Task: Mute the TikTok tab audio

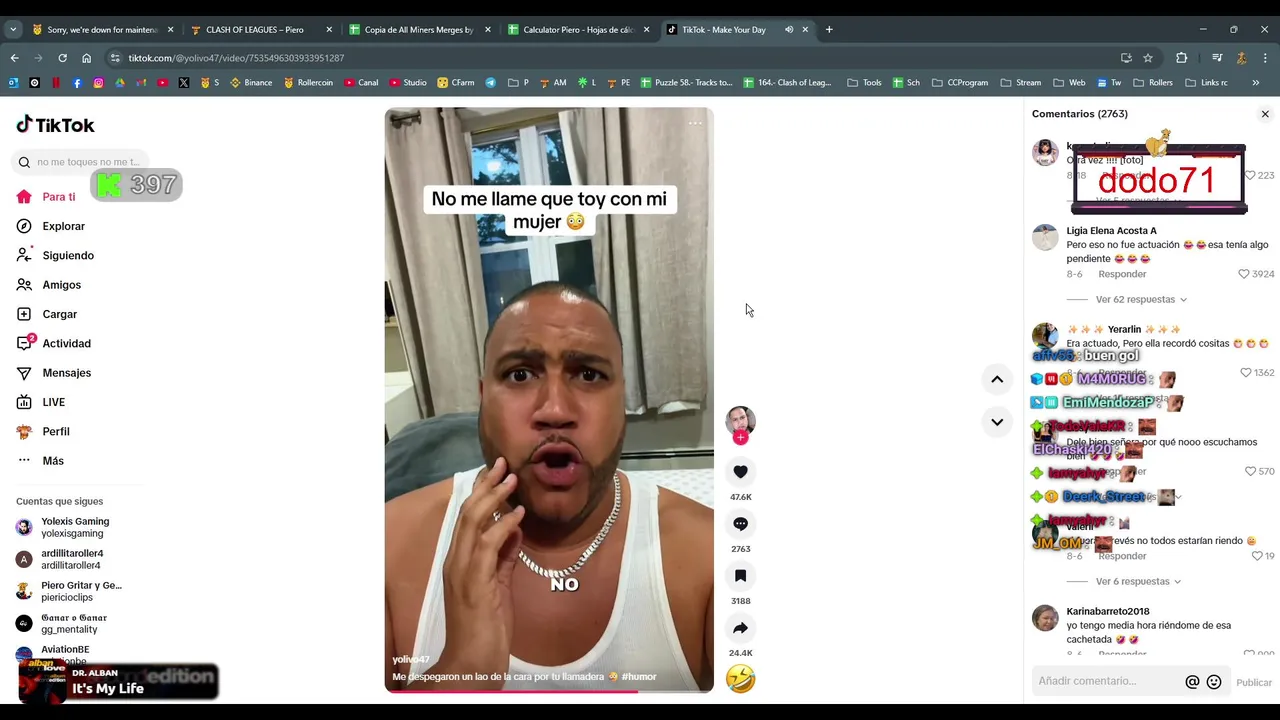Action: [x=789, y=30]
